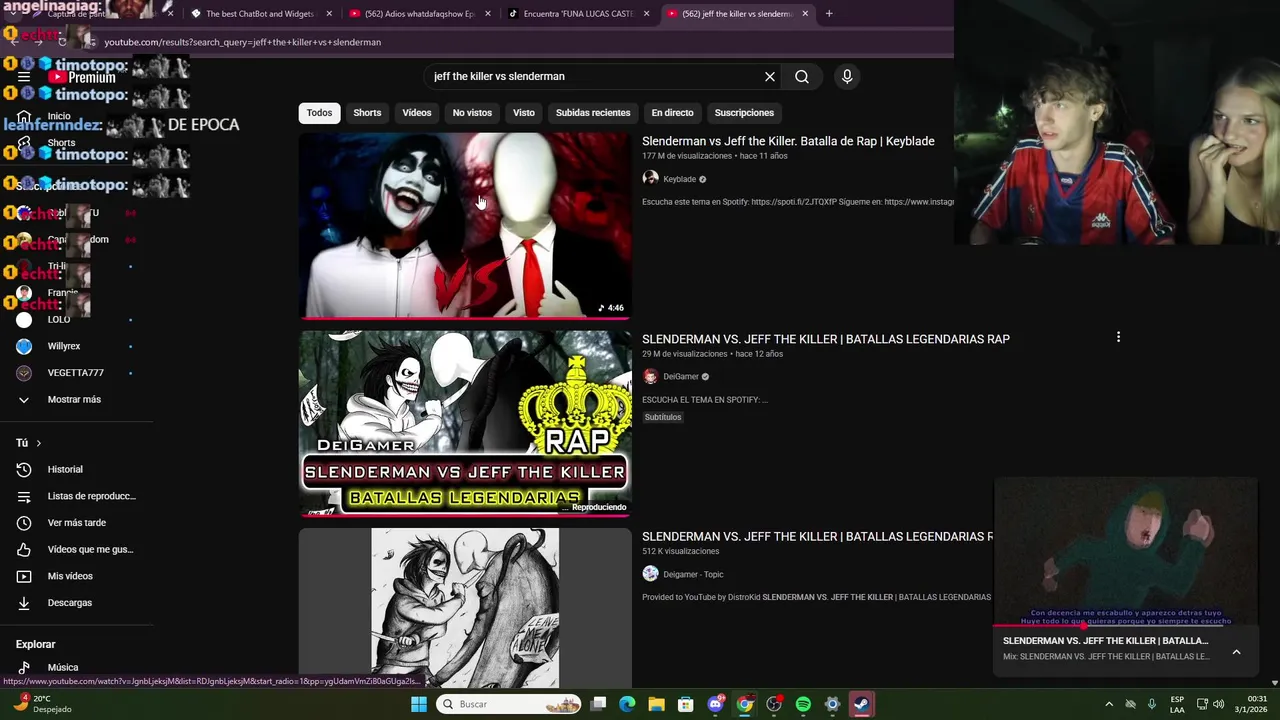Select the Subidas recientes filter chip

tap(593, 113)
